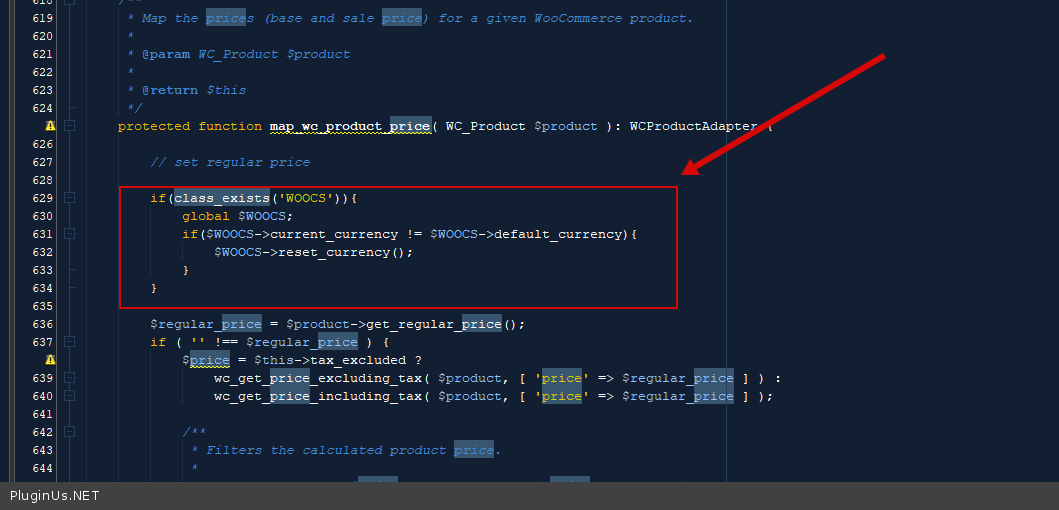
Task: Collapse the regular_price if block on line 637
Action: 69,342
